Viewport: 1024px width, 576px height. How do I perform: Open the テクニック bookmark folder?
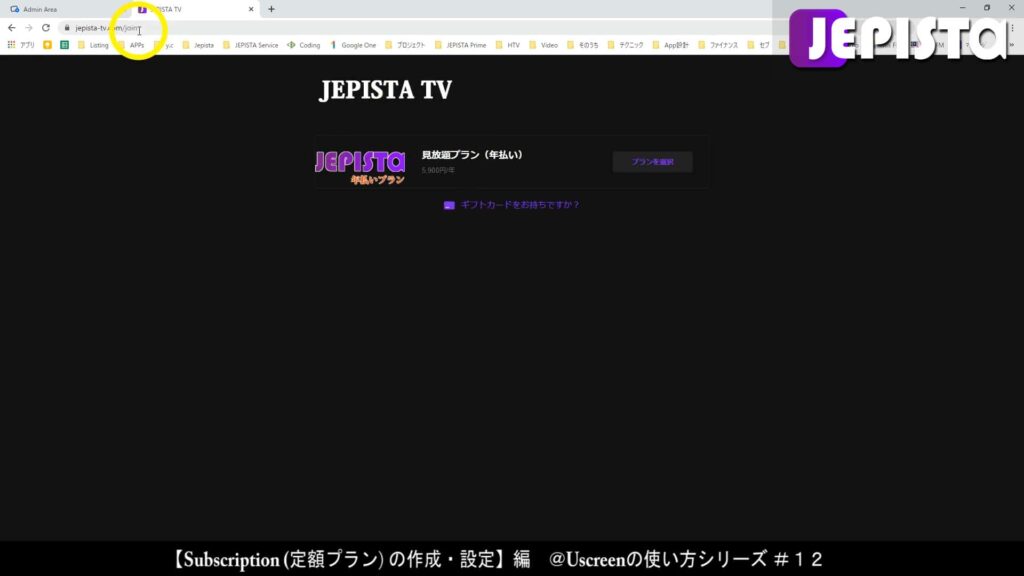626,45
